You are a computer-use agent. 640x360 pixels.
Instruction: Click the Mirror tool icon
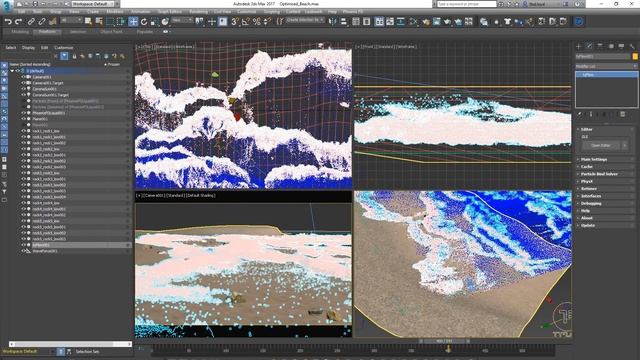(333, 22)
